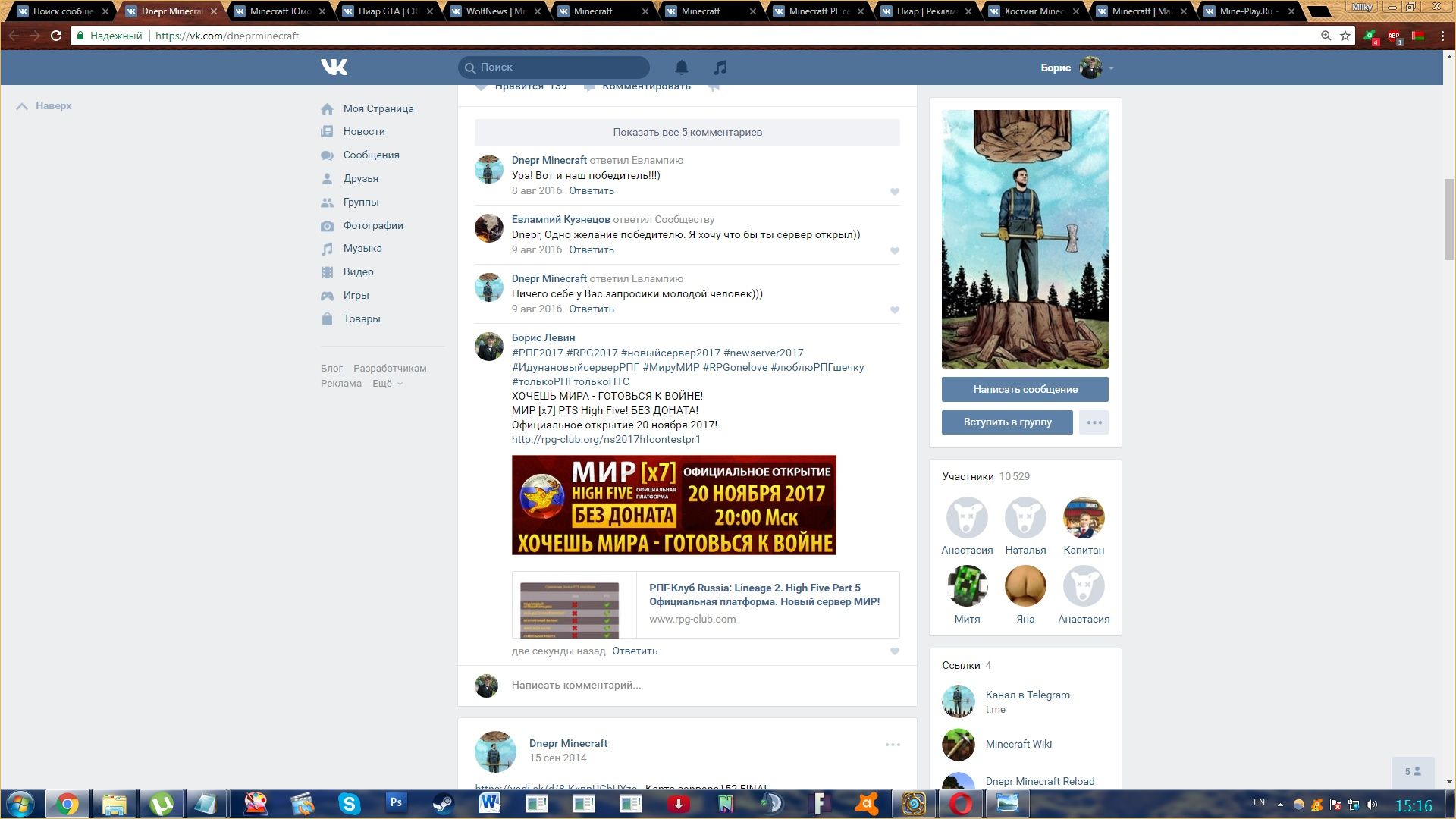Launch Steam from the taskbar
The width and height of the screenshot is (1456, 819).
click(x=444, y=803)
